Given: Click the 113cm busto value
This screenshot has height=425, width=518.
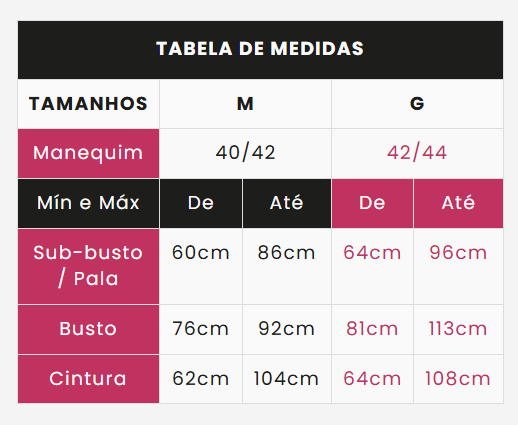Looking at the screenshot, I should coord(458,329).
